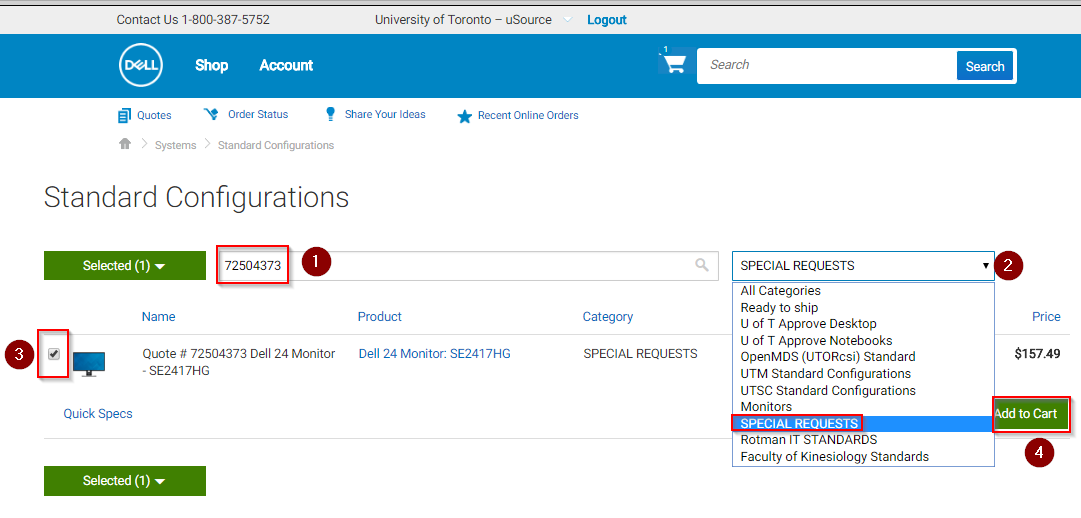
Task: Open the shopping cart icon
Action: (674, 63)
